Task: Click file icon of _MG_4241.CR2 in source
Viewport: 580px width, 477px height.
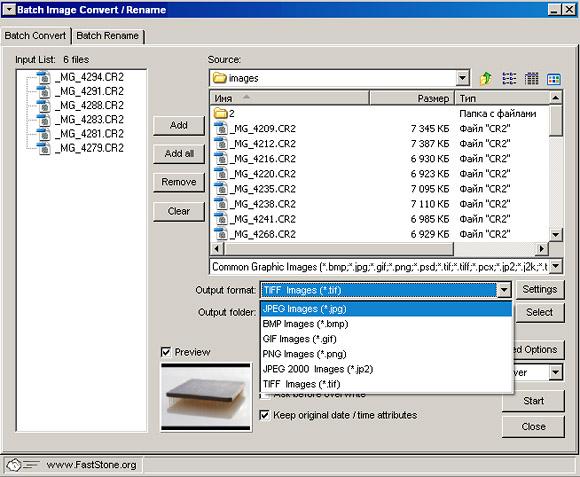Action: tap(221, 219)
